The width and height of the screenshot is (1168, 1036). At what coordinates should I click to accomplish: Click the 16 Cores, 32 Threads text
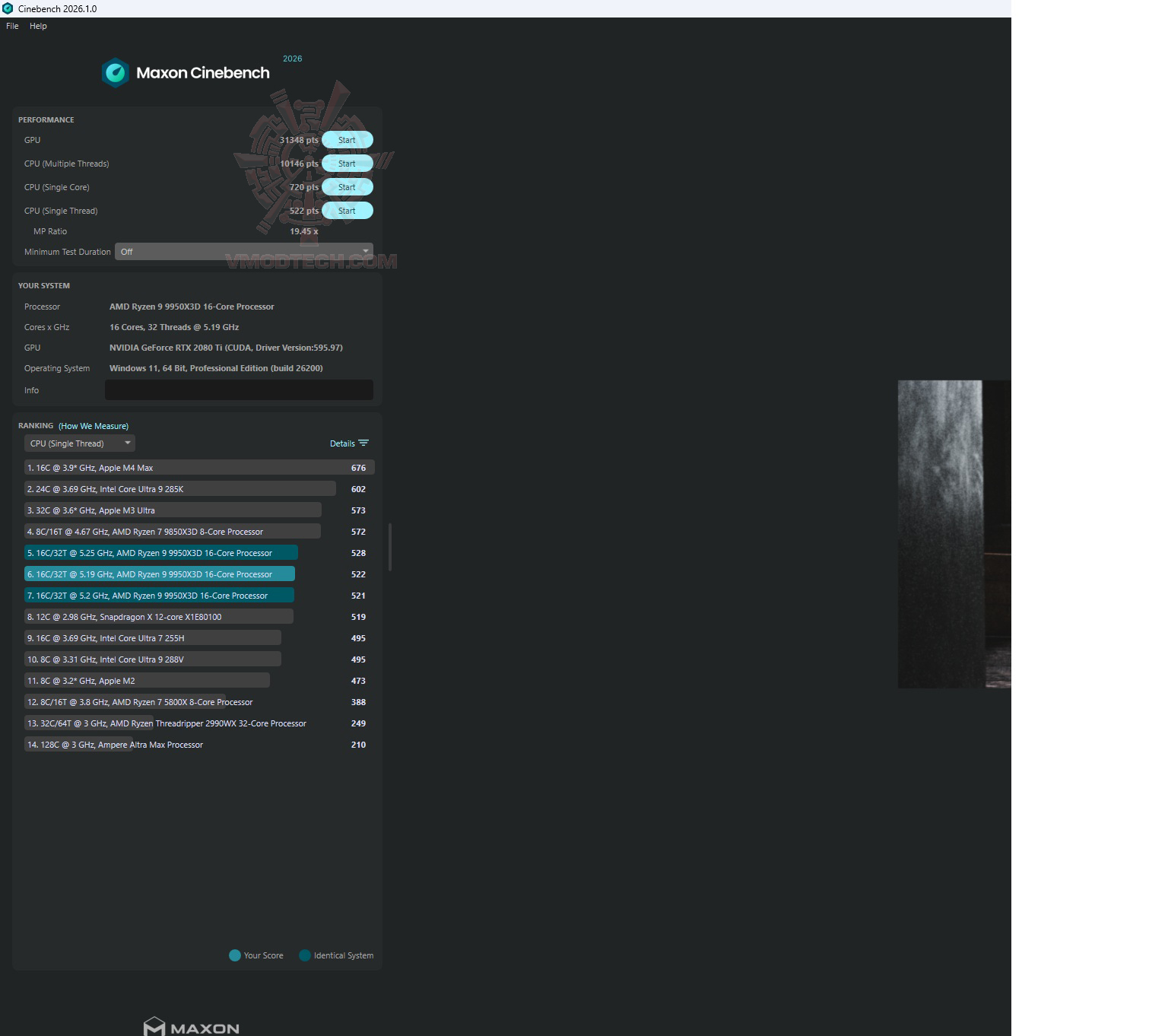(174, 327)
